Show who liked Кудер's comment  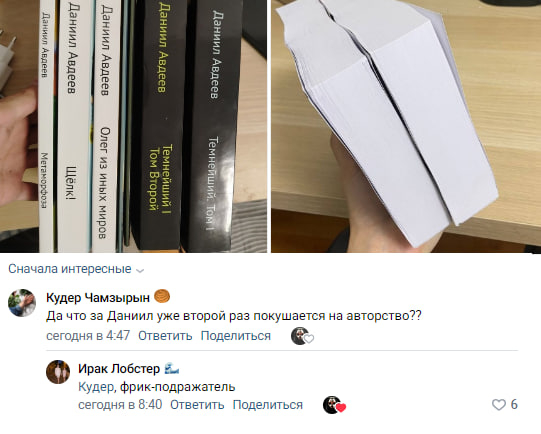[302, 336]
